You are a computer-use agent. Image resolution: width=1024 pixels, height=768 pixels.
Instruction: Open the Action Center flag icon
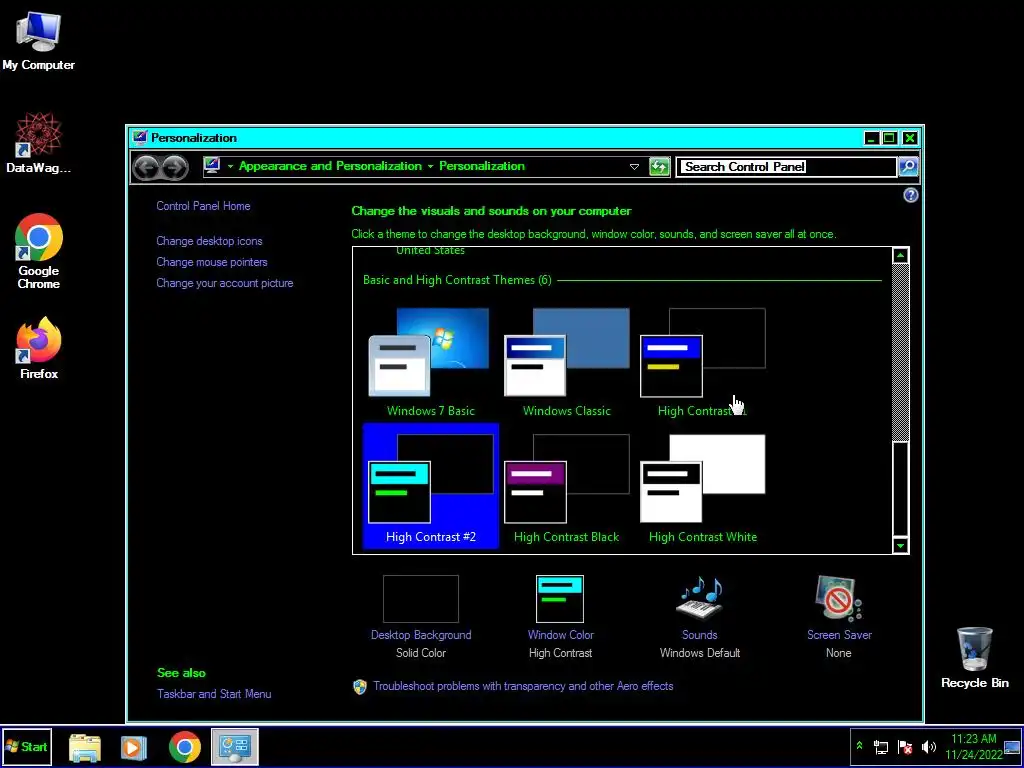click(x=904, y=747)
